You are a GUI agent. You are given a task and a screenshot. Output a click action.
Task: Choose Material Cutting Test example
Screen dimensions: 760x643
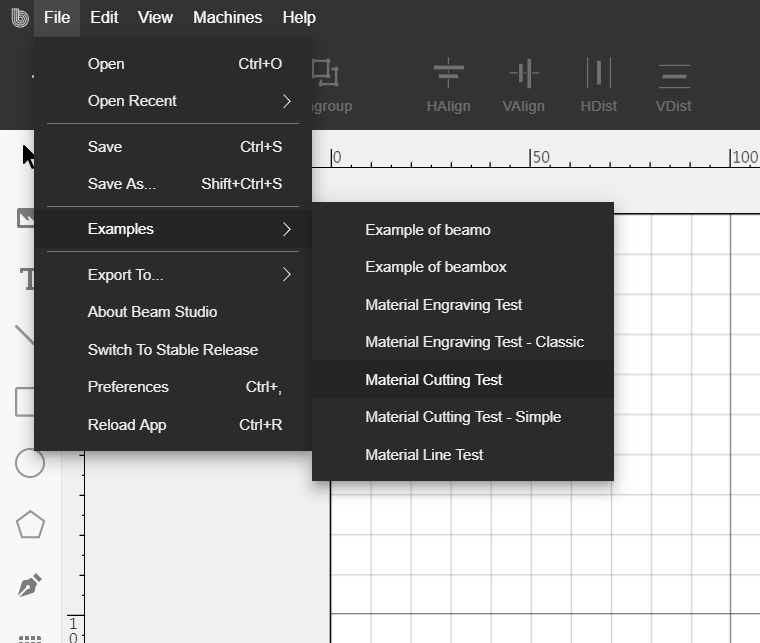tap(434, 380)
